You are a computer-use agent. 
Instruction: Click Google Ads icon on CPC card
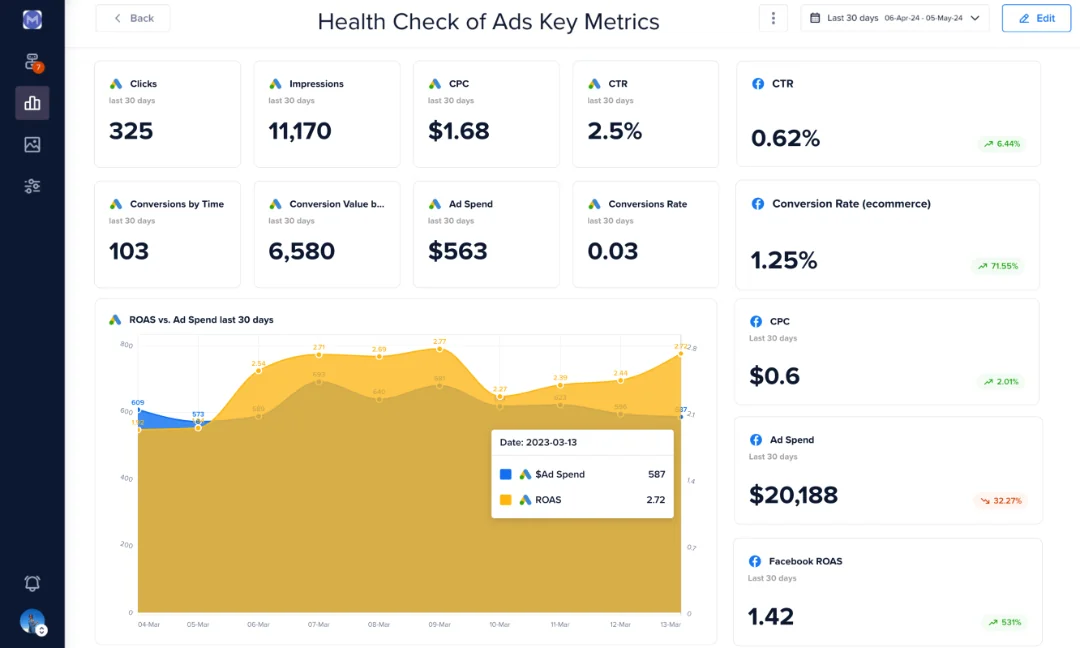coord(435,84)
